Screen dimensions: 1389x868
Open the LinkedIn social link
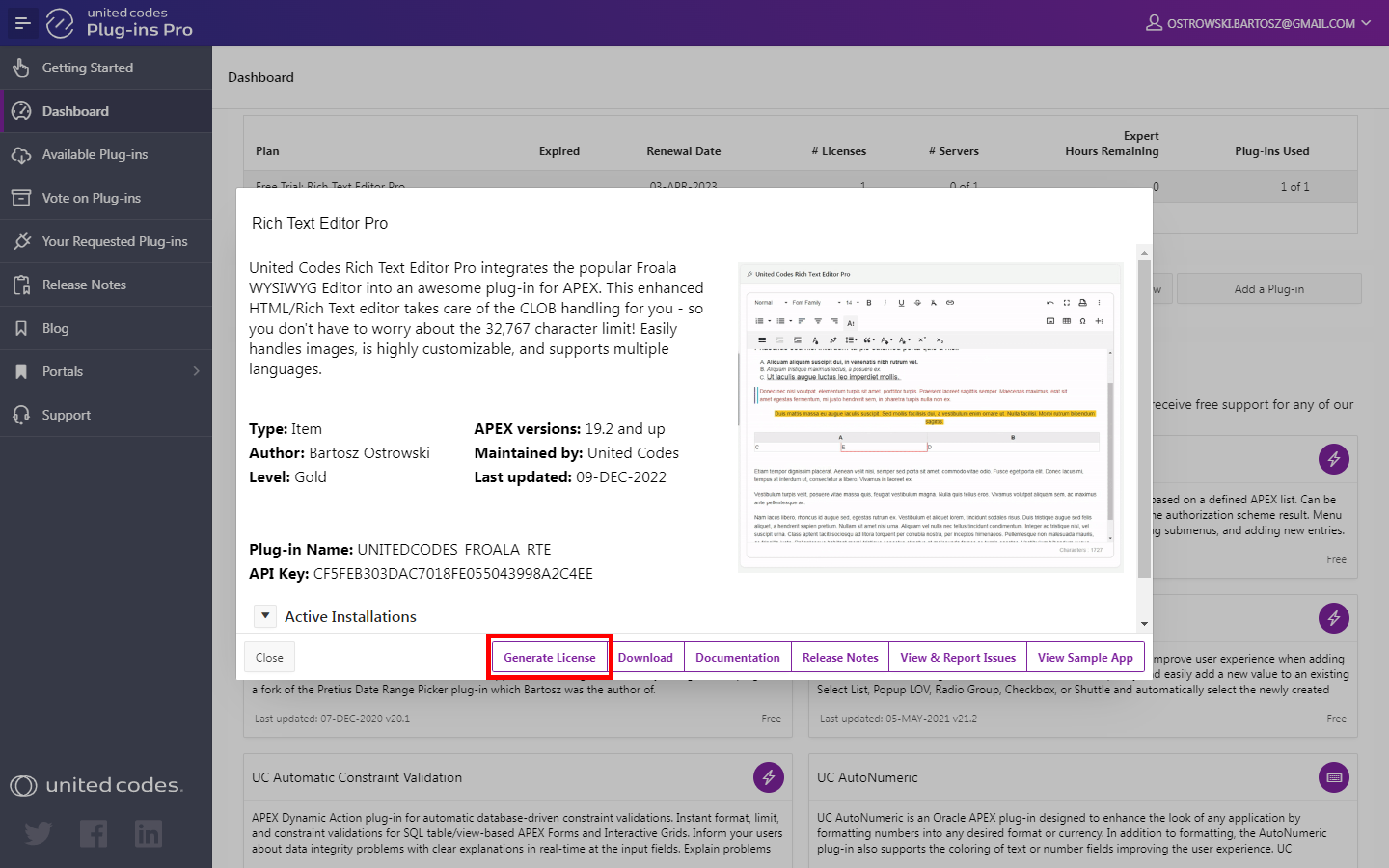(x=149, y=833)
